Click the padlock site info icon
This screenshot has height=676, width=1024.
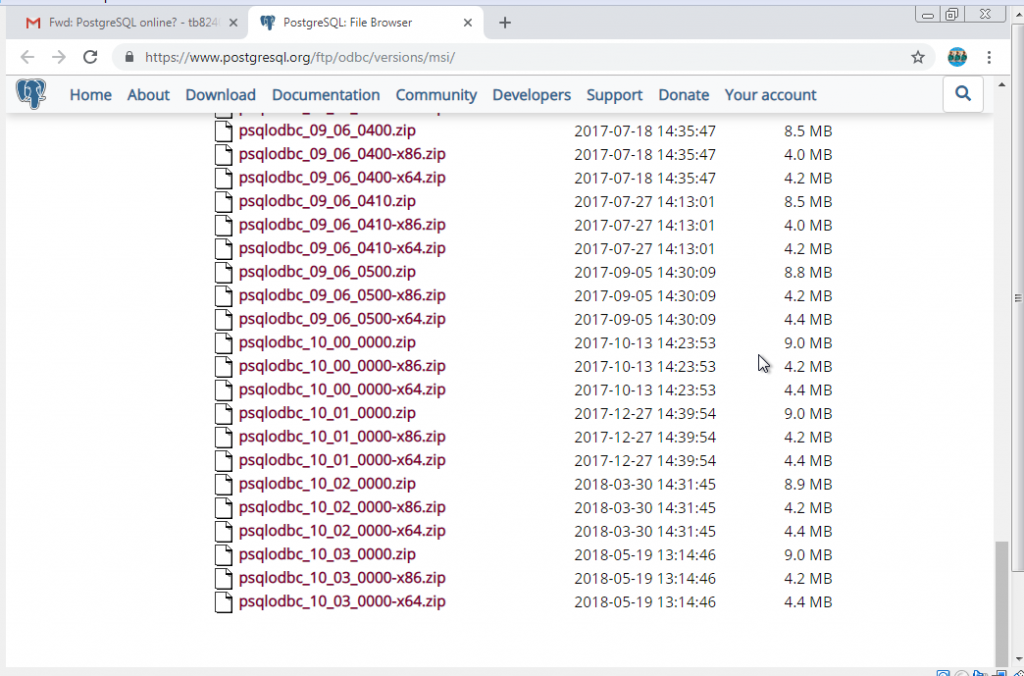click(x=129, y=57)
